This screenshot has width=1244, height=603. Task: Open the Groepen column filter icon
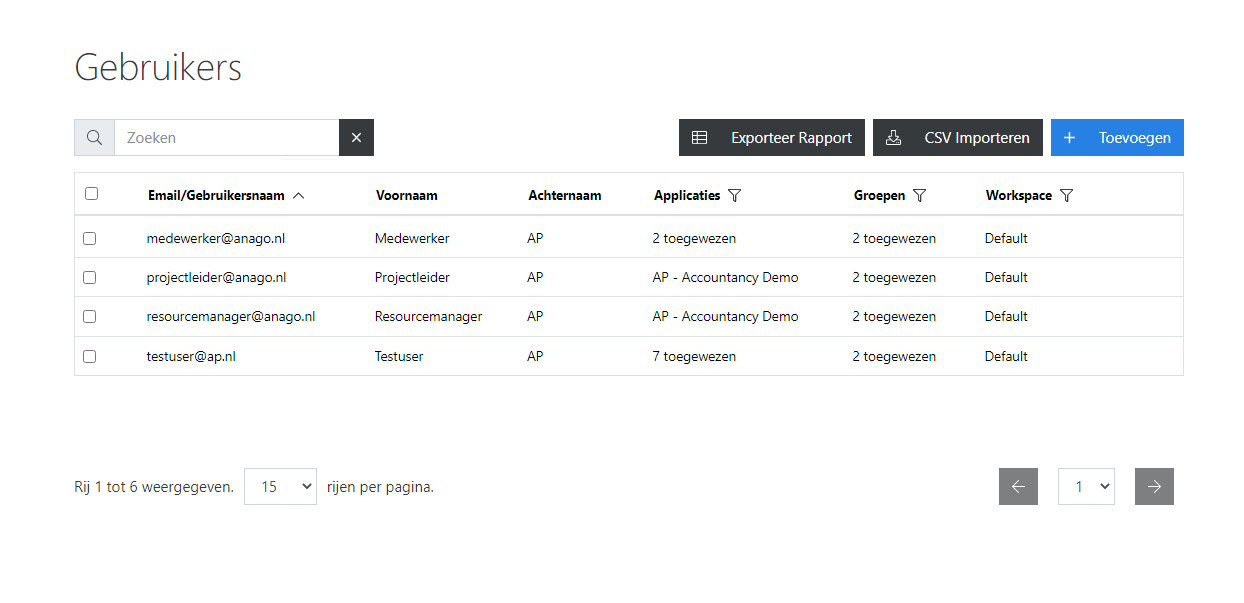coord(920,196)
